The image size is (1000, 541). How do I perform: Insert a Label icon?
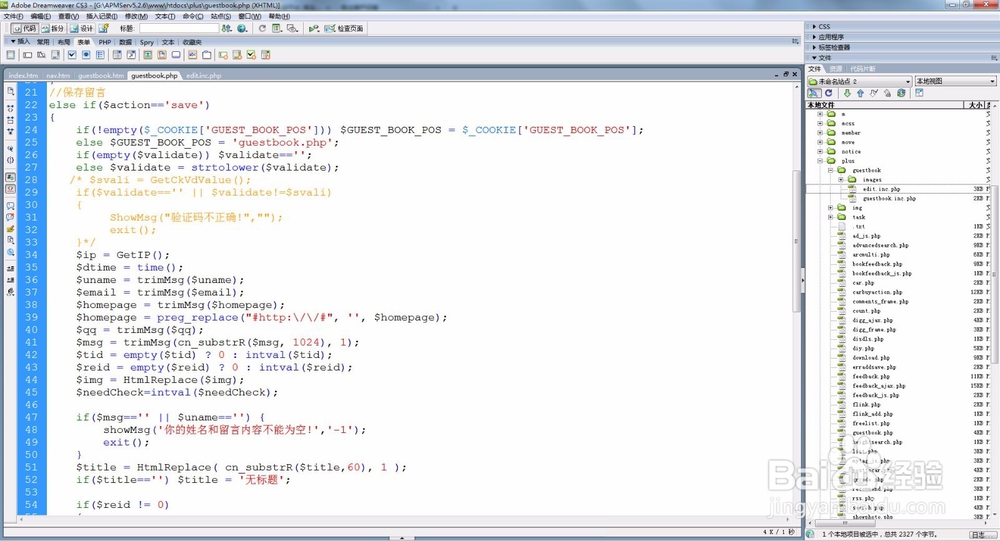(193, 56)
